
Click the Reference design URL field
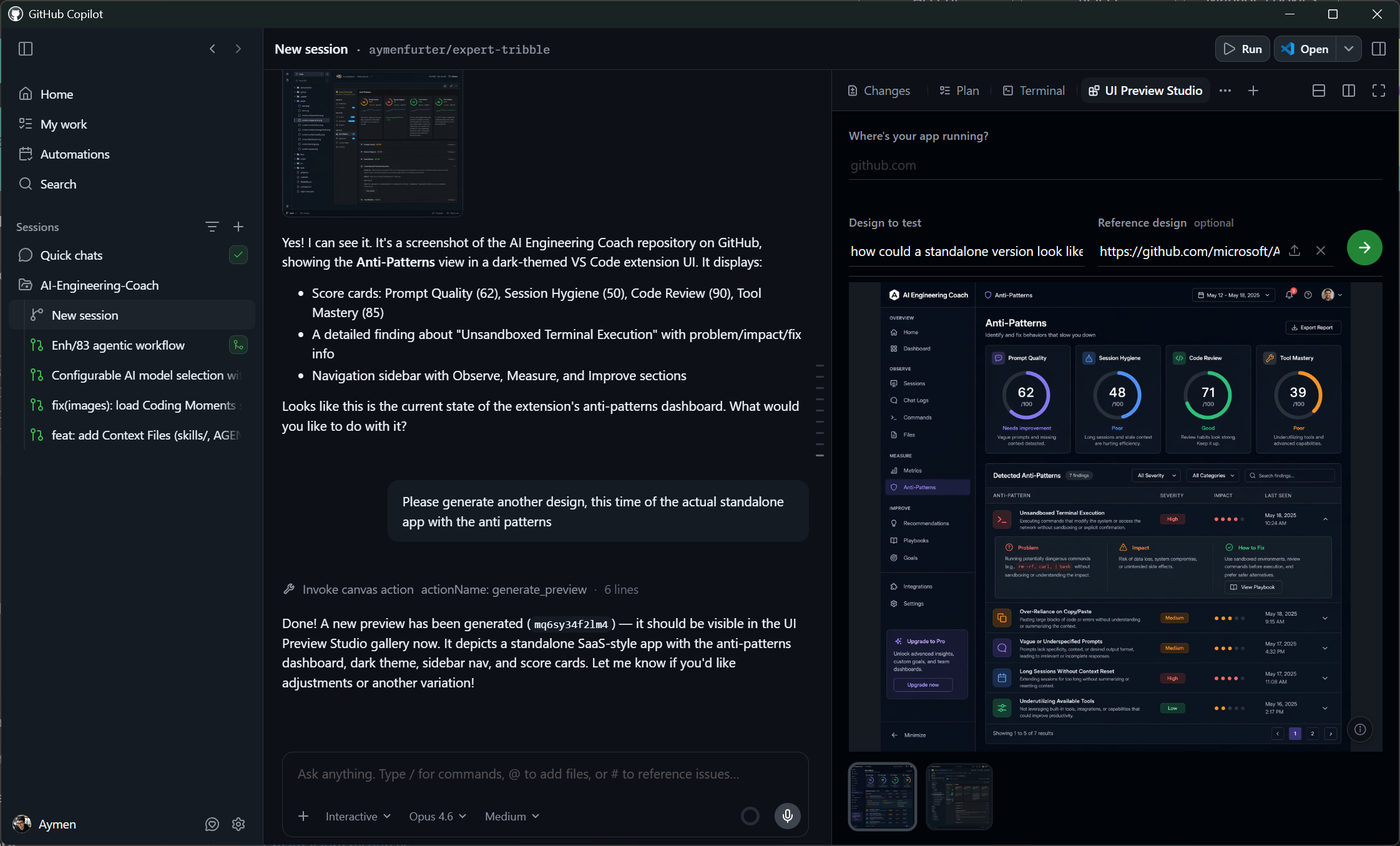[1189, 251]
